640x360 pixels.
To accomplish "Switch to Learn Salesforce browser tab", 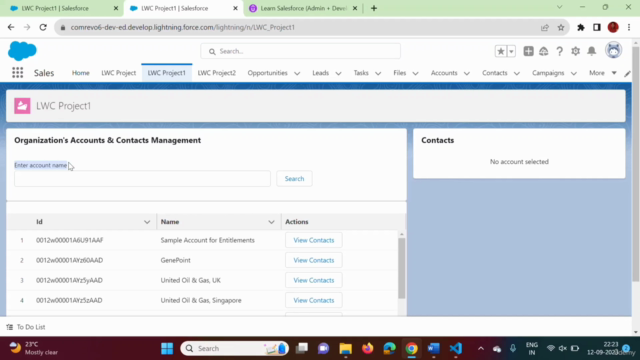I will coord(303,8).
